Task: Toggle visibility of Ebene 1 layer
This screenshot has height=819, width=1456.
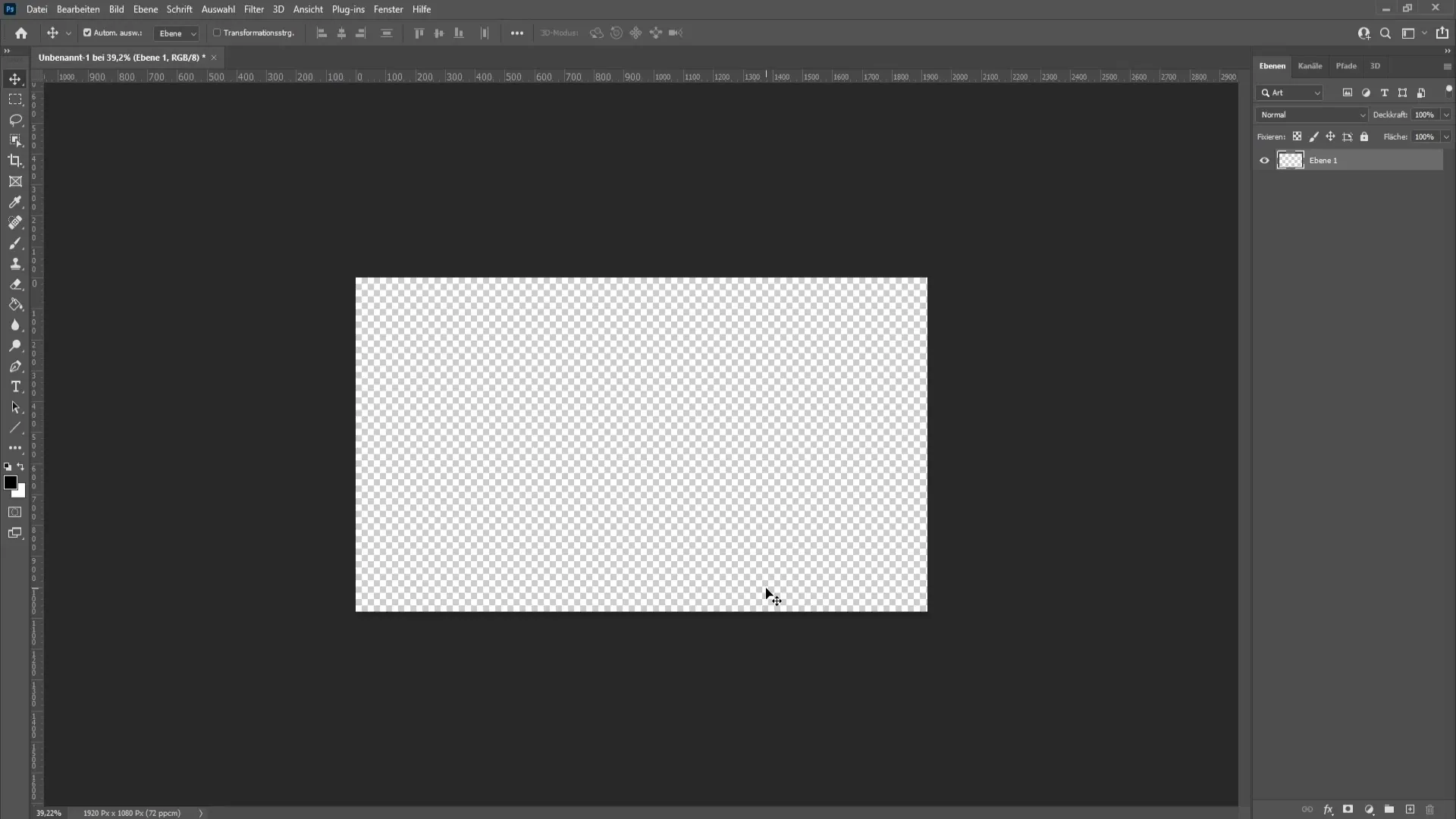Action: tap(1264, 160)
